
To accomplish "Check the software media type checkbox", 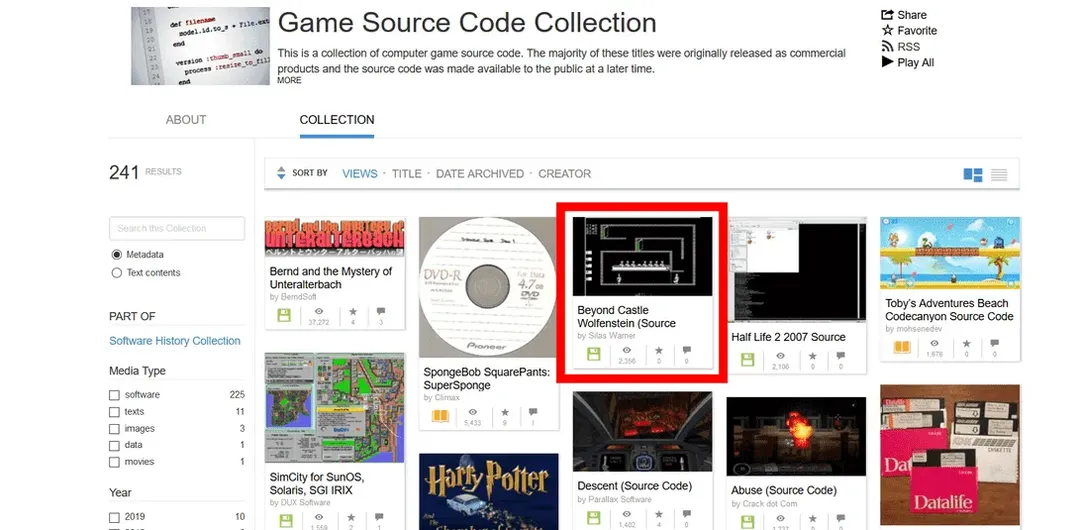I will click(115, 395).
